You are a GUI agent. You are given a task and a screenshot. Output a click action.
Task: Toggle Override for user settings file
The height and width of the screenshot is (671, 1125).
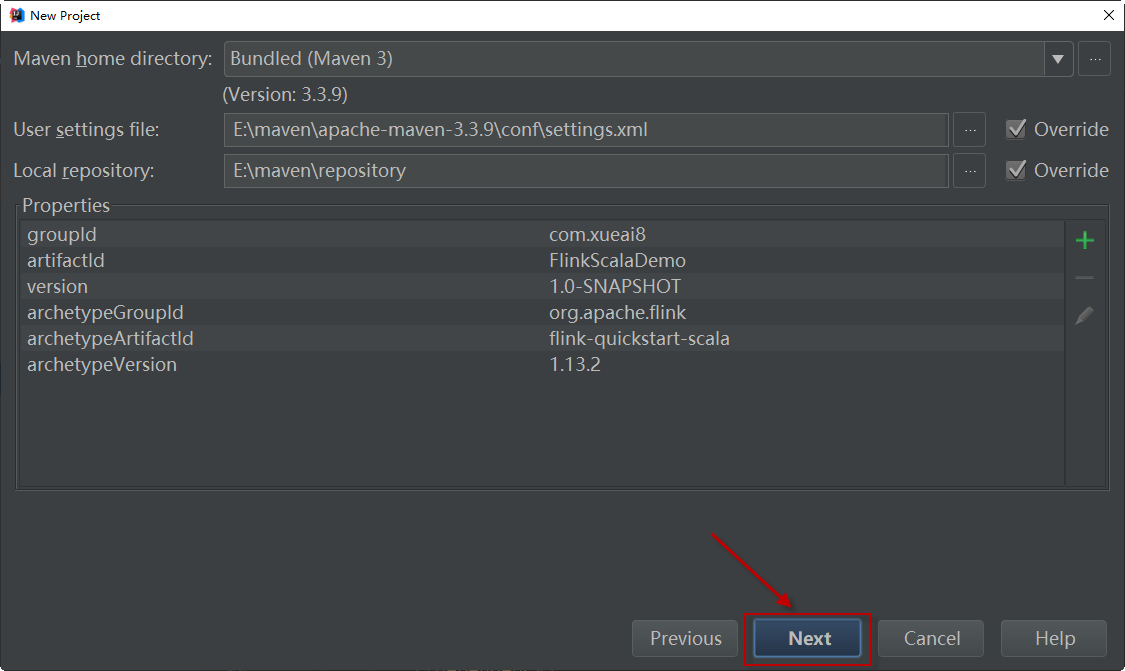click(x=1016, y=128)
